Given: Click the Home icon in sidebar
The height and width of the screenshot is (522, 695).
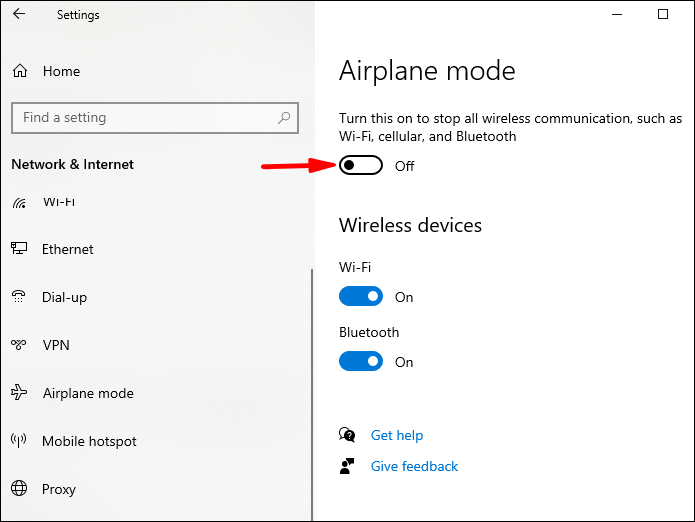Looking at the screenshot, I should click(x=19, y=71).
